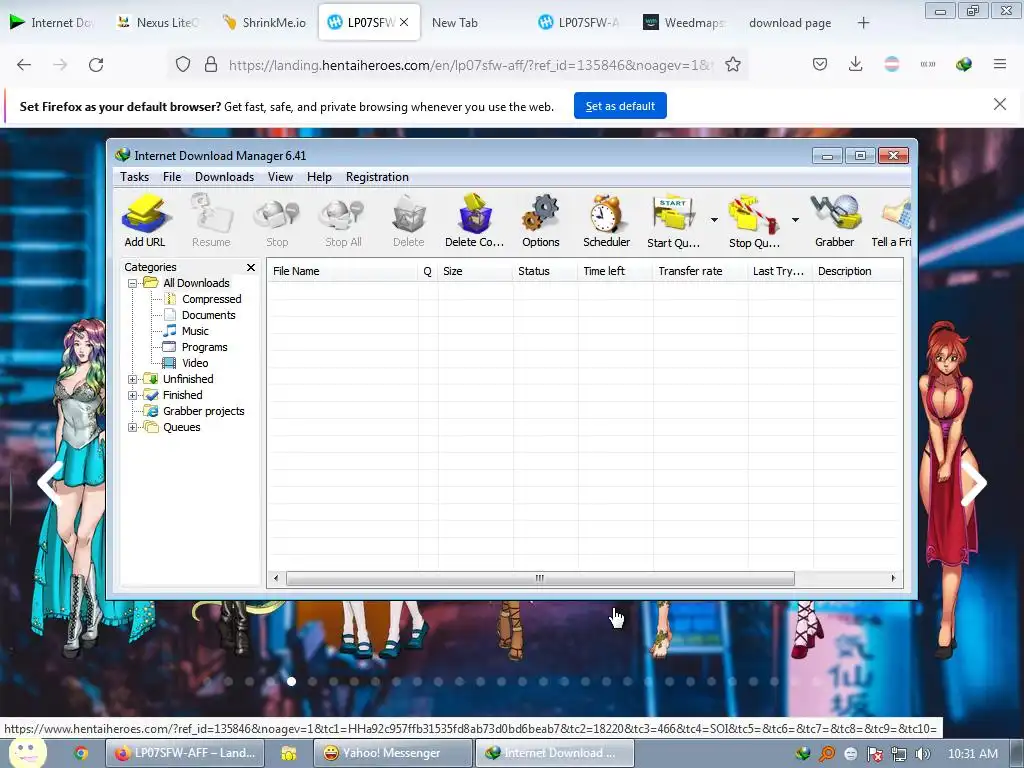The image size is (1024, 768).
Task: Switch to the ShrinkMe.io tab
Action: click(264, 23)
